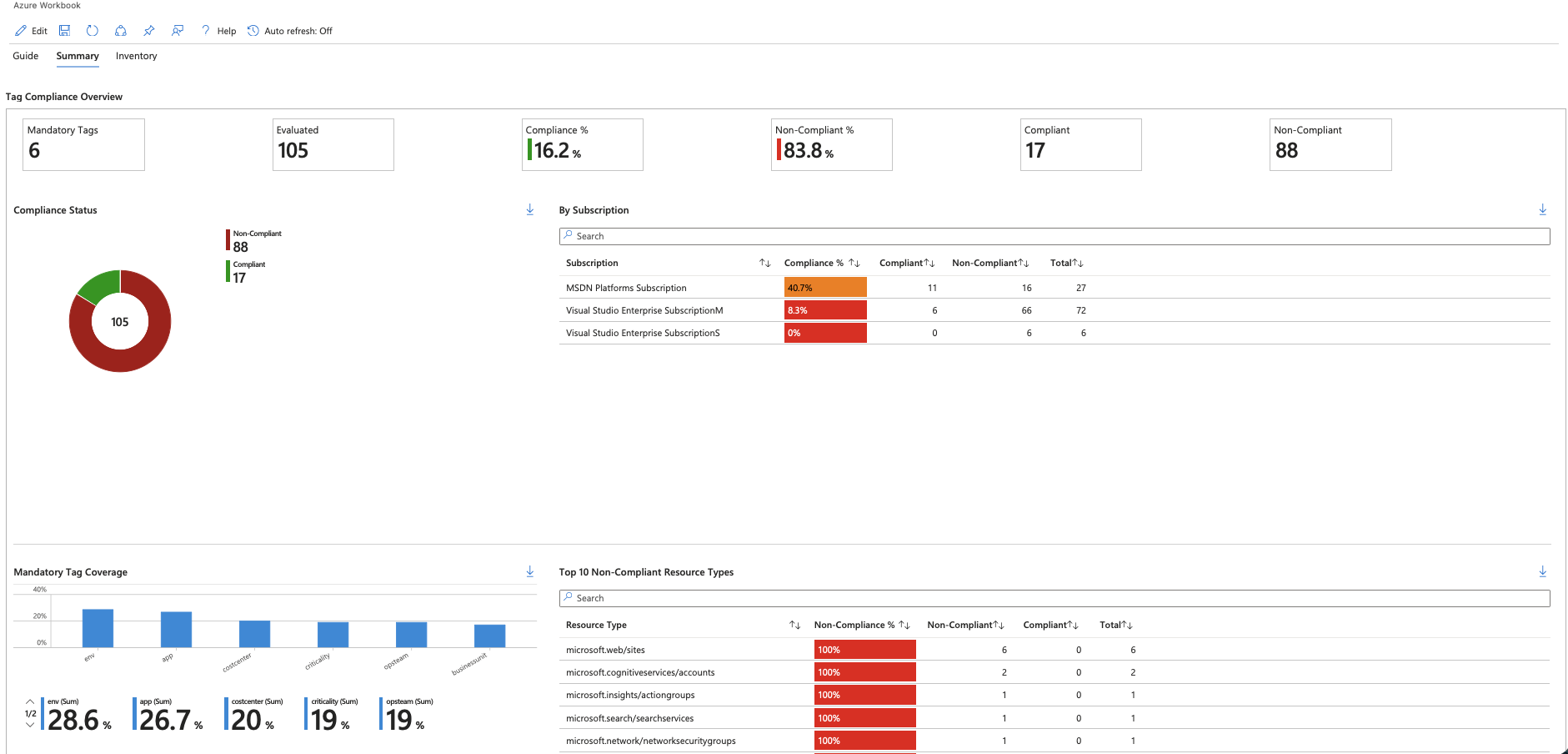Click the Non-Compliant 88 overview tile

click(x=1330, y=144)
